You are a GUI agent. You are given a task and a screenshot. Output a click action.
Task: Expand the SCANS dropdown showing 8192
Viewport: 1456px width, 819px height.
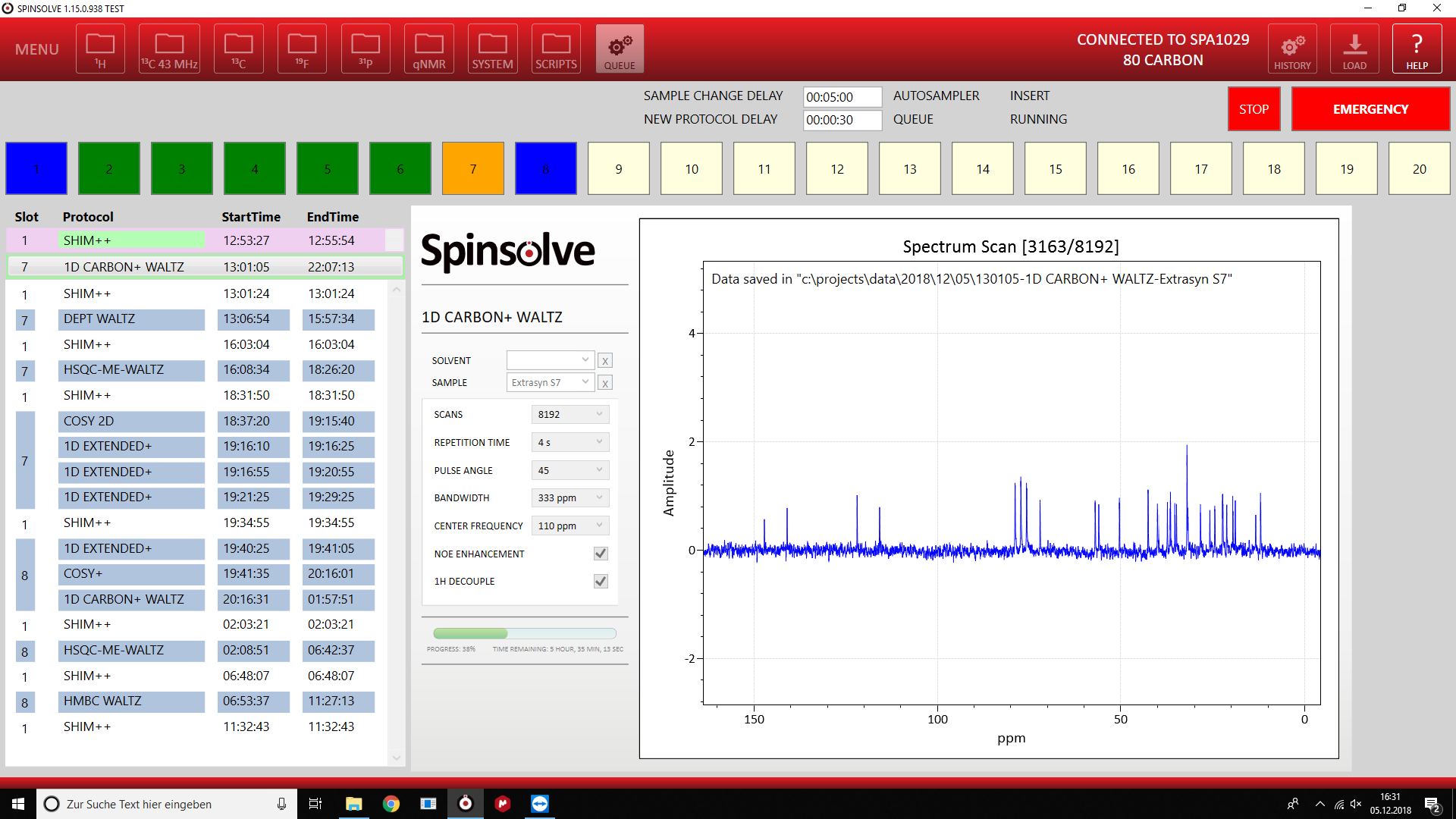pos(570,414)
